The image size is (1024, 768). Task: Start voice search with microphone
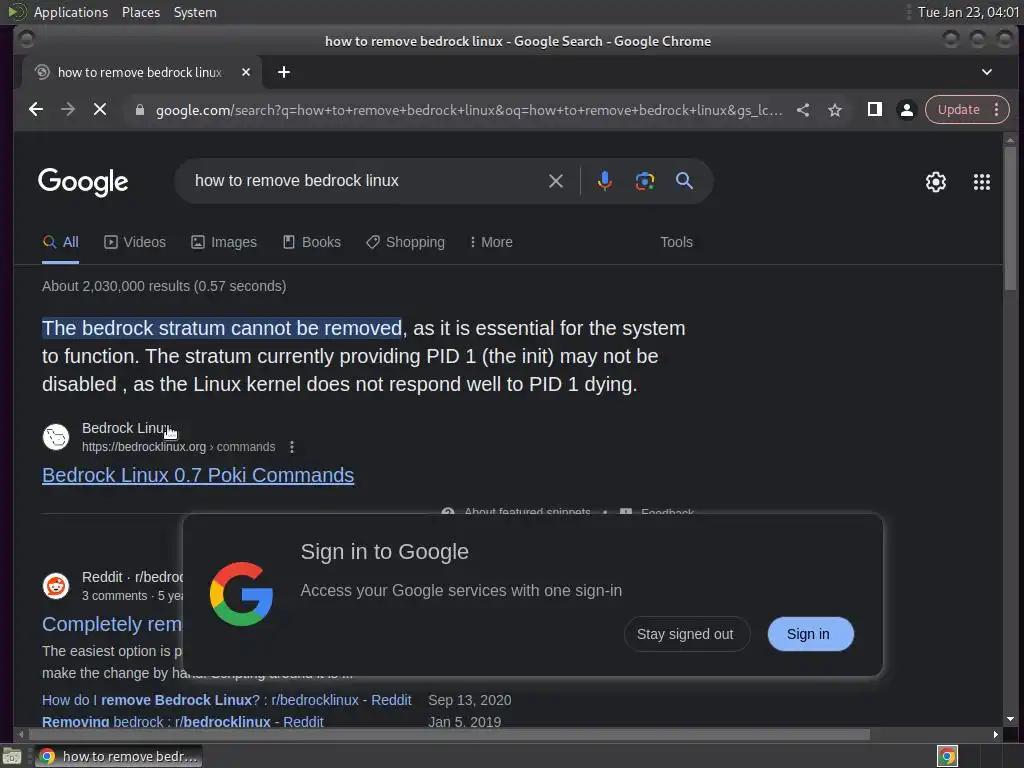[605, 181]
